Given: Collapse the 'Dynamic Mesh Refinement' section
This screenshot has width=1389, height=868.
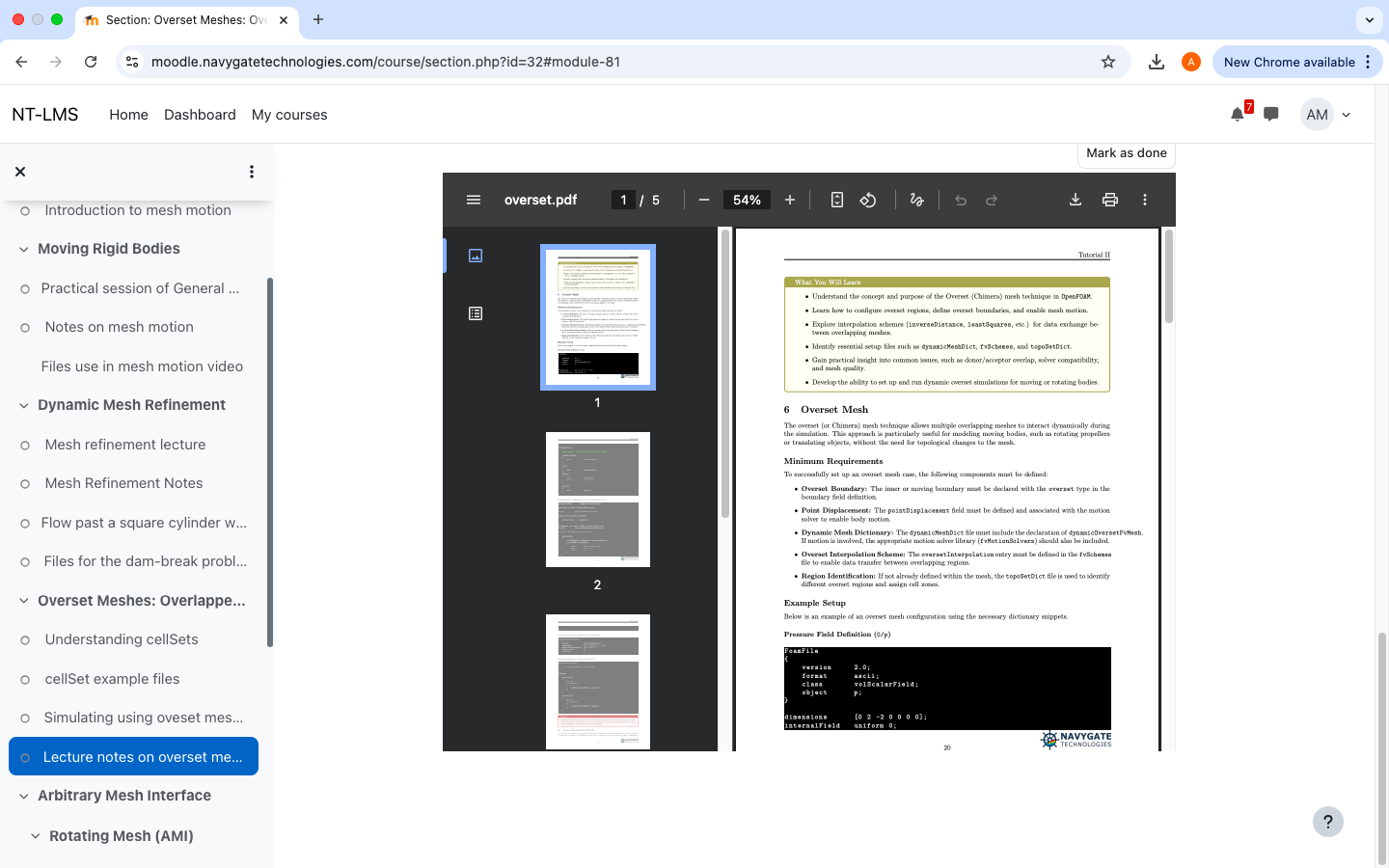Looking at the screenshot, I should point(22,404).
